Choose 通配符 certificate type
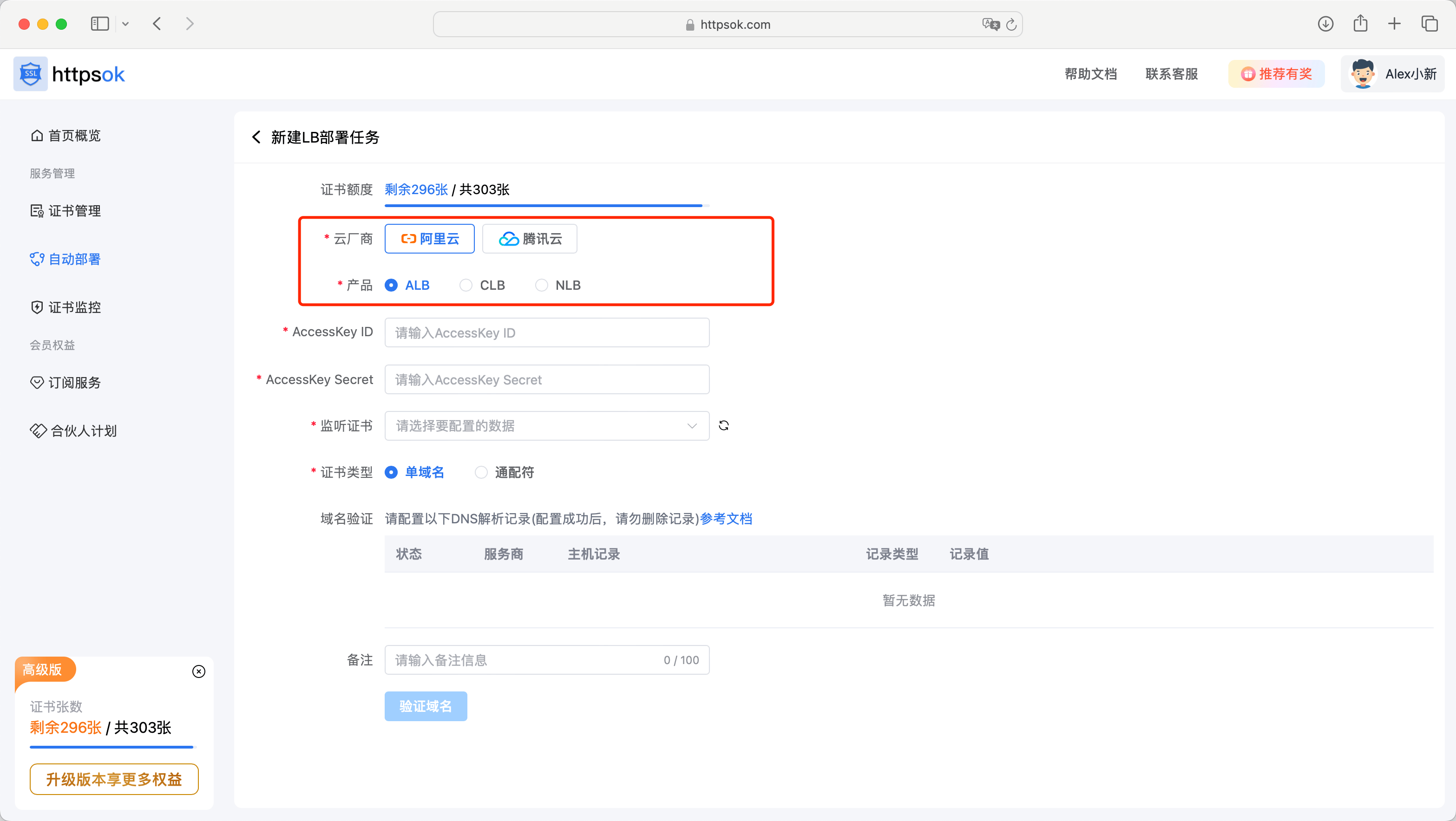The height and width of the screenshot is (821, 1456). tap(481, 472)
